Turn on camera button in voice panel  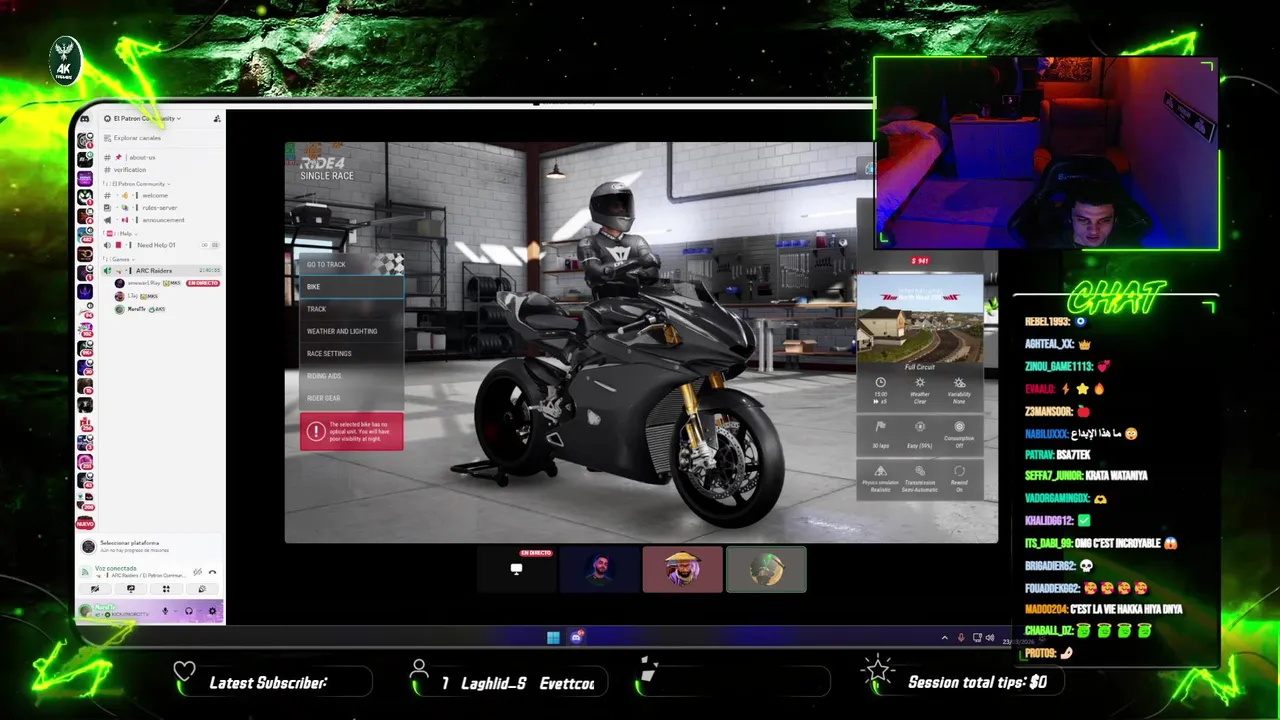click(95, 589)
